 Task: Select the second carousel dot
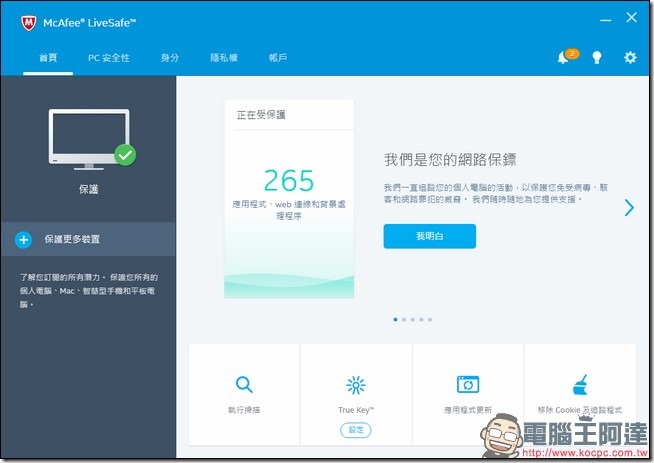tap(404, 320)
